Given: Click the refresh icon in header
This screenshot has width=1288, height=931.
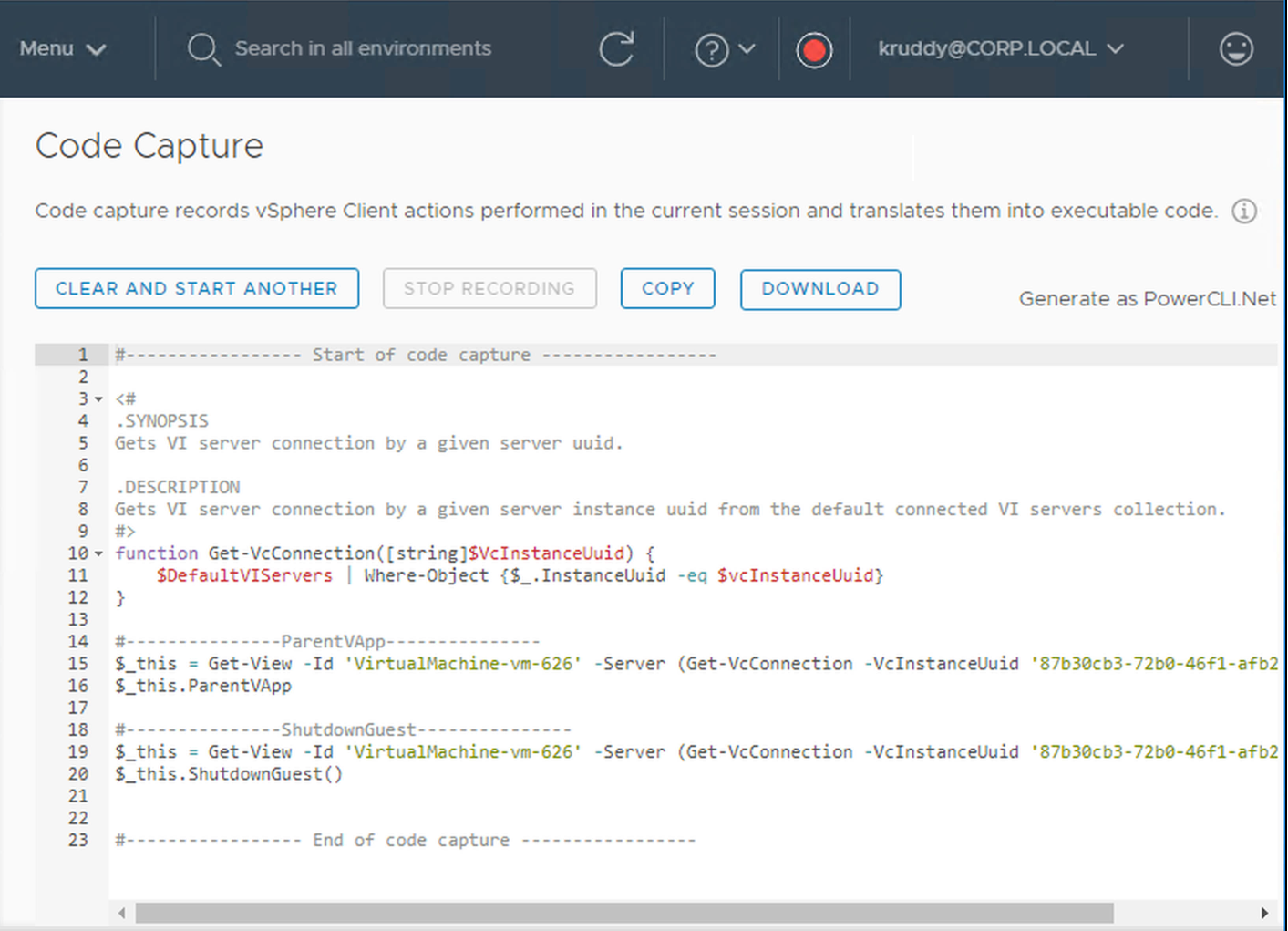Looking at the screenshot, I should click(x=616, y=49).
